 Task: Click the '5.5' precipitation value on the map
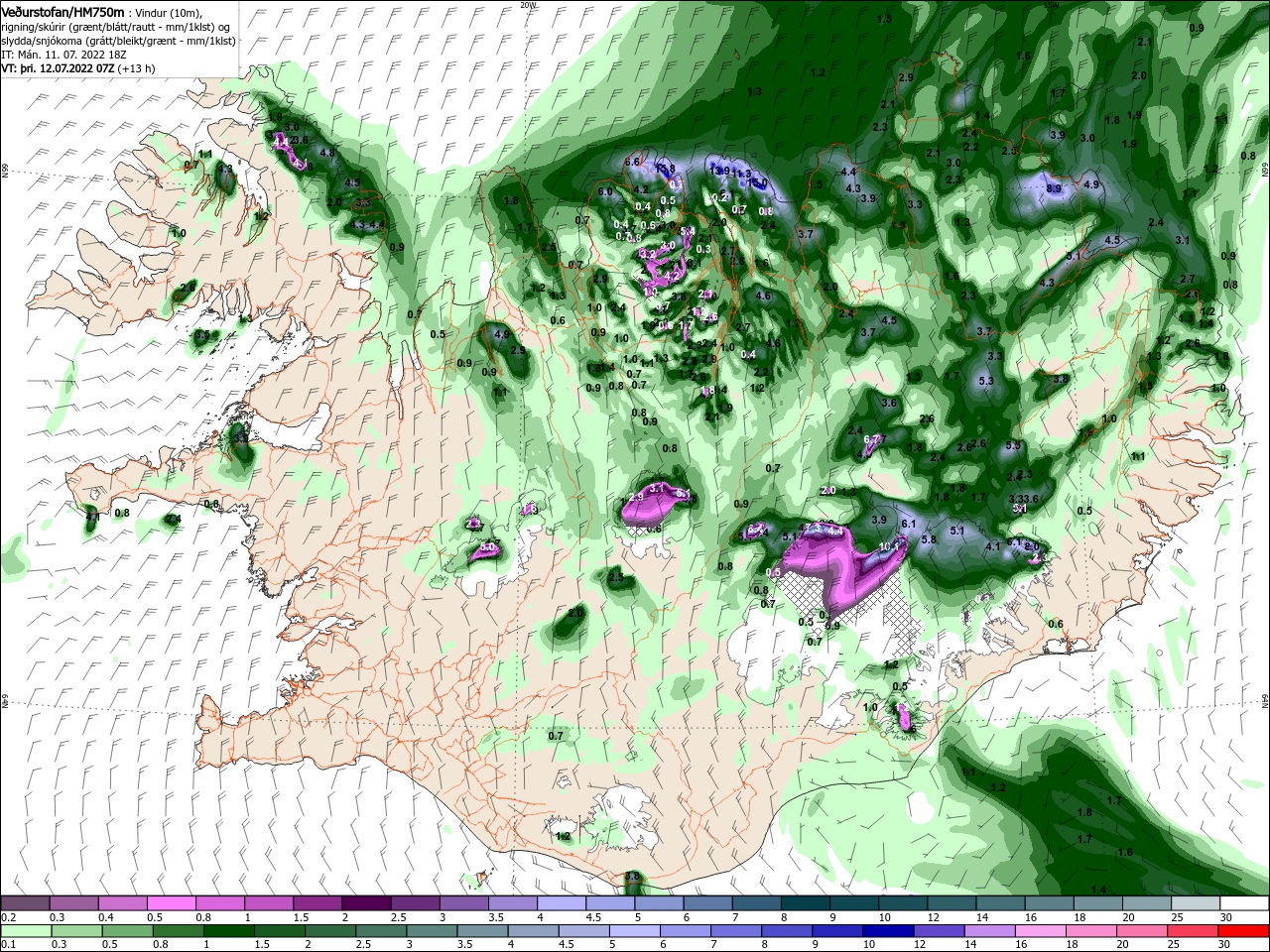1013,445
